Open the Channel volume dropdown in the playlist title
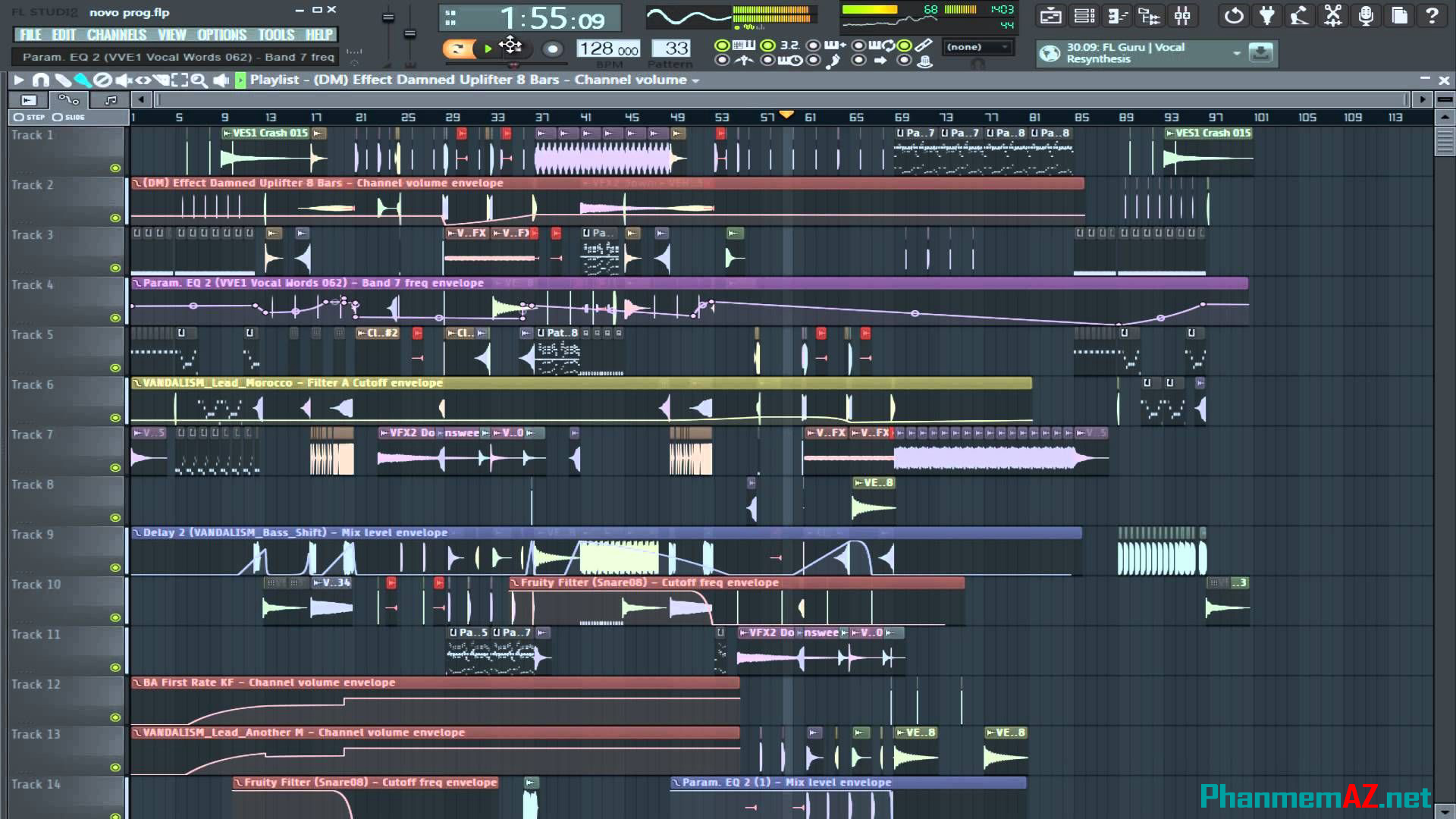 tap(694, 80)
